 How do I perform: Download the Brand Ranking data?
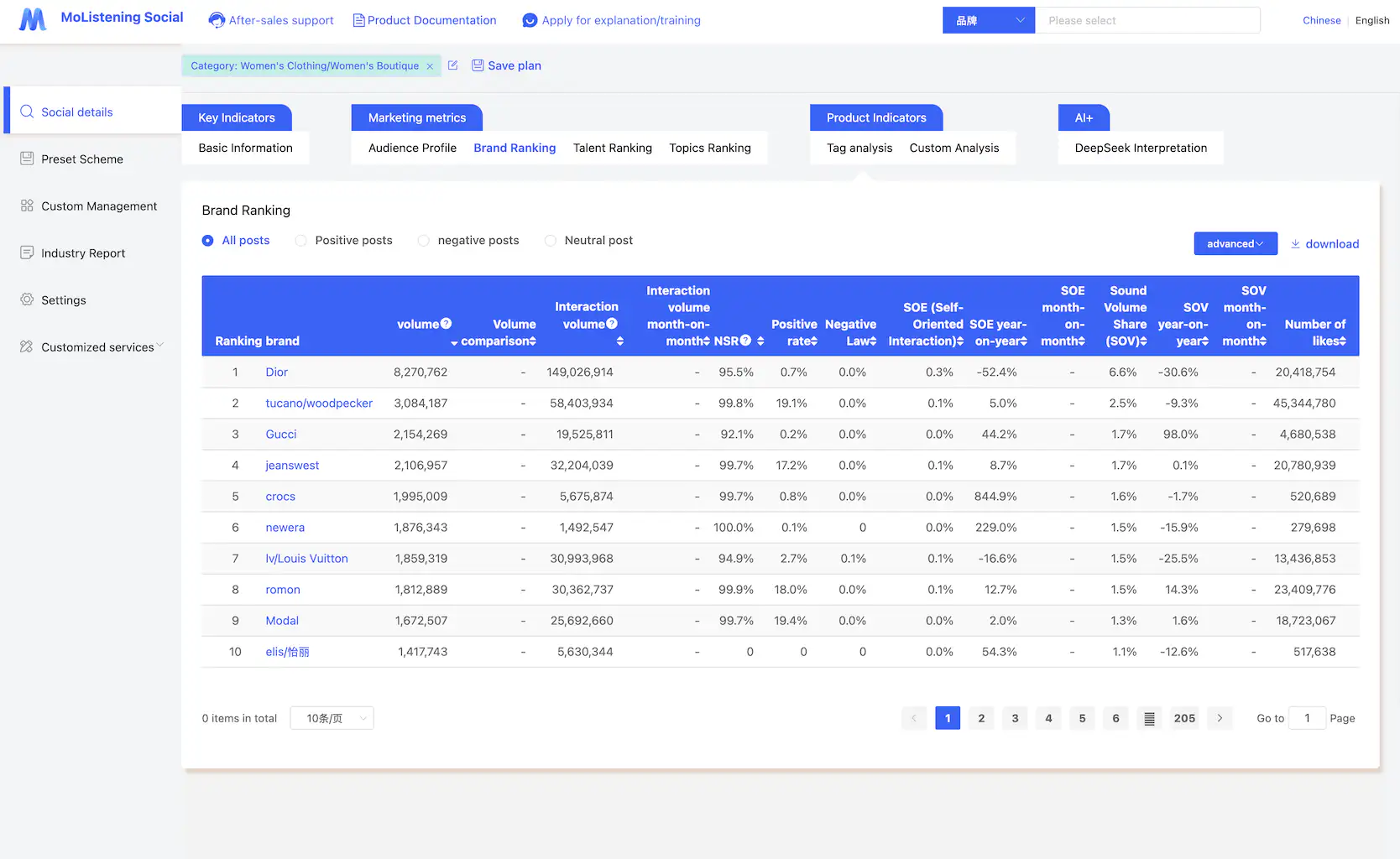pos(1324,243)
